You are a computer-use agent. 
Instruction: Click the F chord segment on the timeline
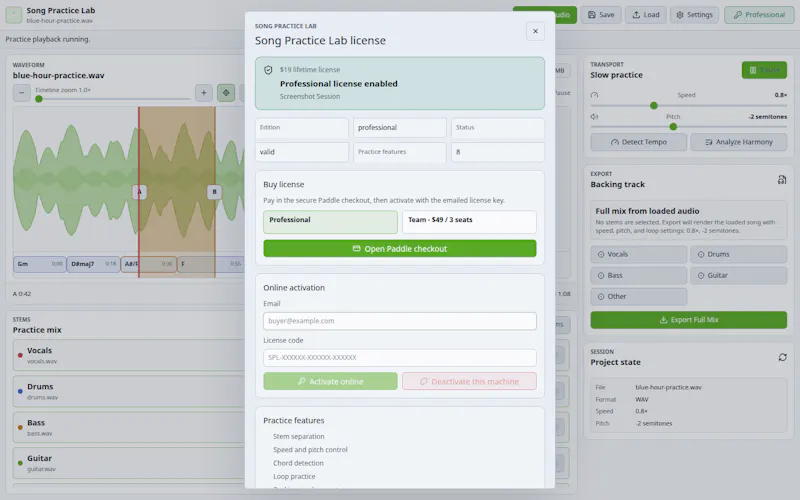click(211, 264)
